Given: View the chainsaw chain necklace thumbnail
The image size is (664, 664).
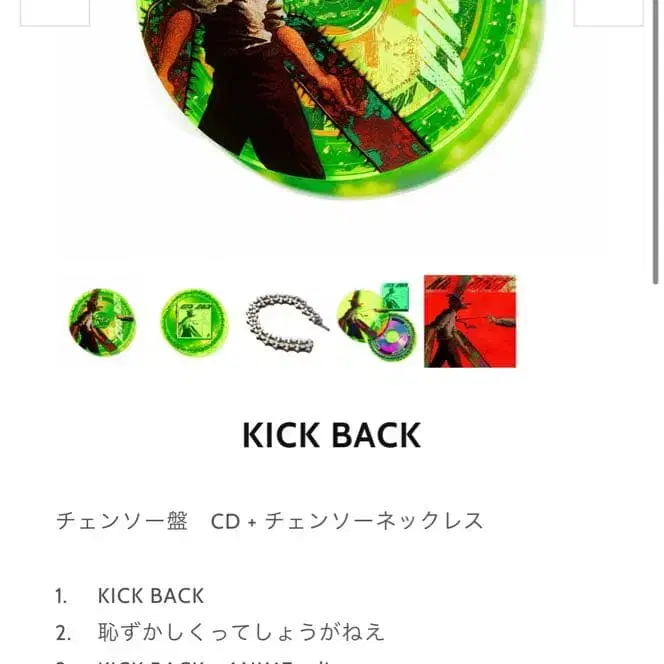Looking at the screenshot, I should [x=286, y=323].
